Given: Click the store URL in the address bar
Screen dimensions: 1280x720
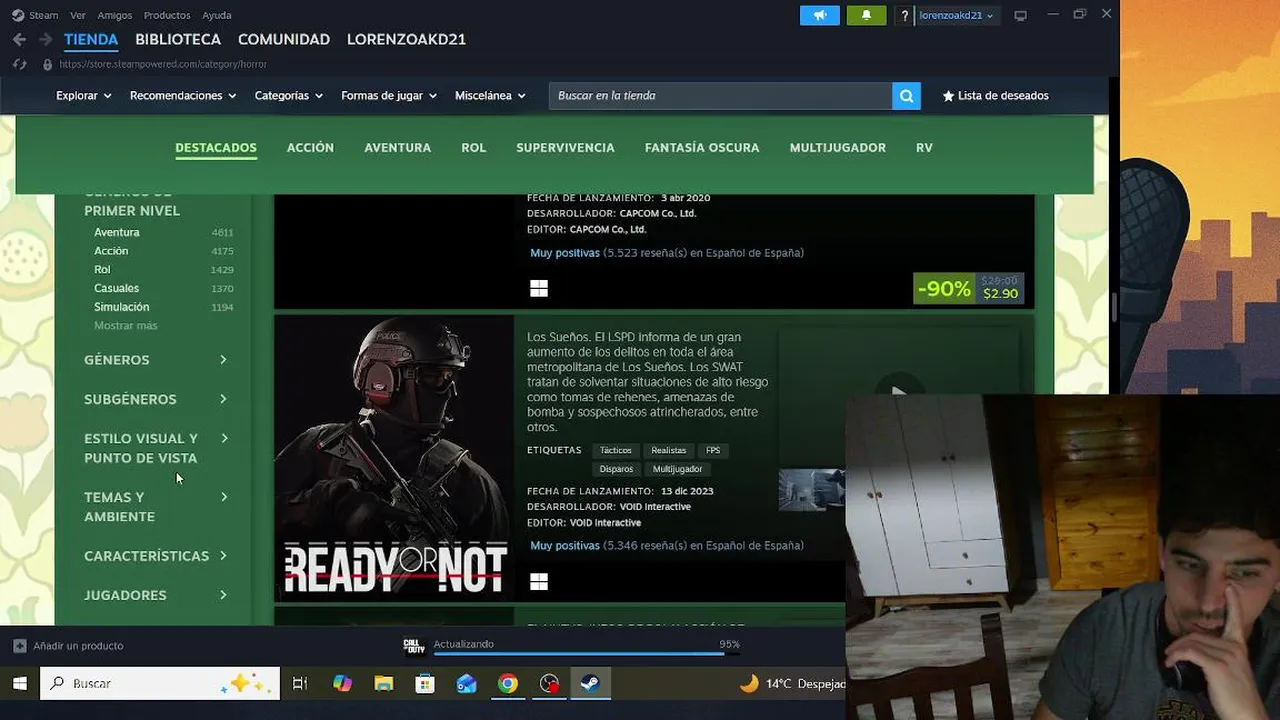Looking at the screenshot, I should (163, 64).
